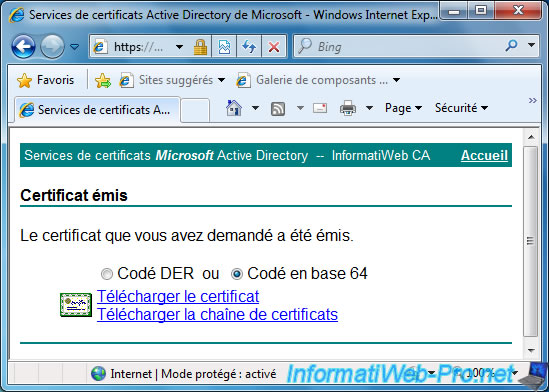The image size is (549, 392).
Task: Open recent pages dropdown next to Forward
Action: [74, 46]
